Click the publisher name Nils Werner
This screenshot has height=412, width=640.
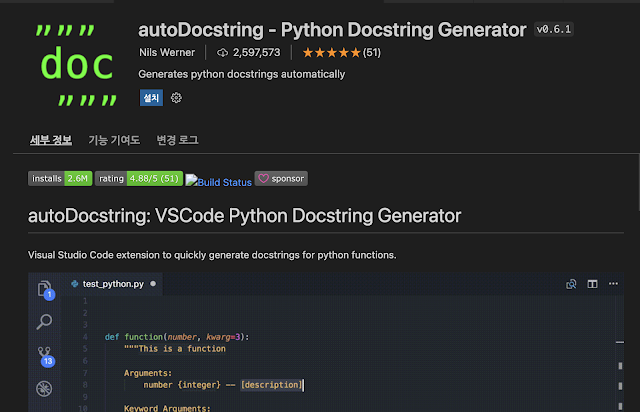click(167, 52)
